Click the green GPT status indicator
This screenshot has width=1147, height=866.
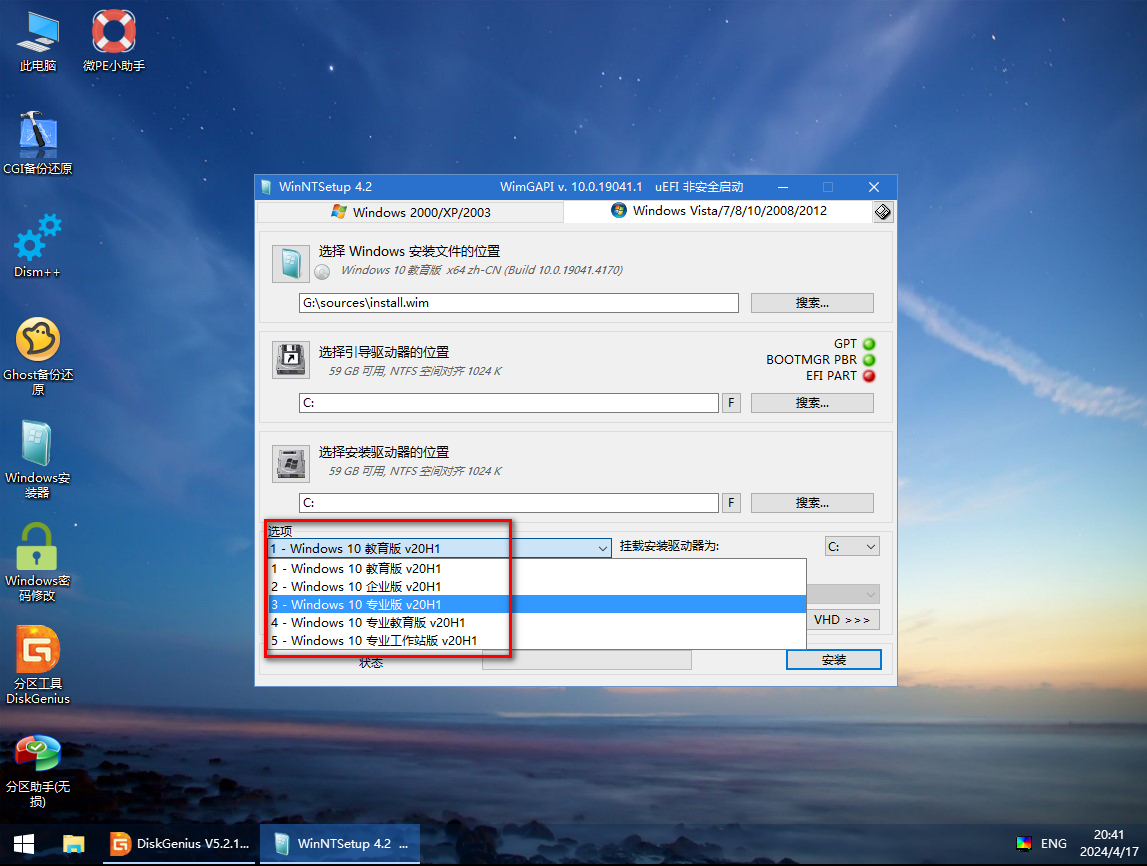(869, 344)
